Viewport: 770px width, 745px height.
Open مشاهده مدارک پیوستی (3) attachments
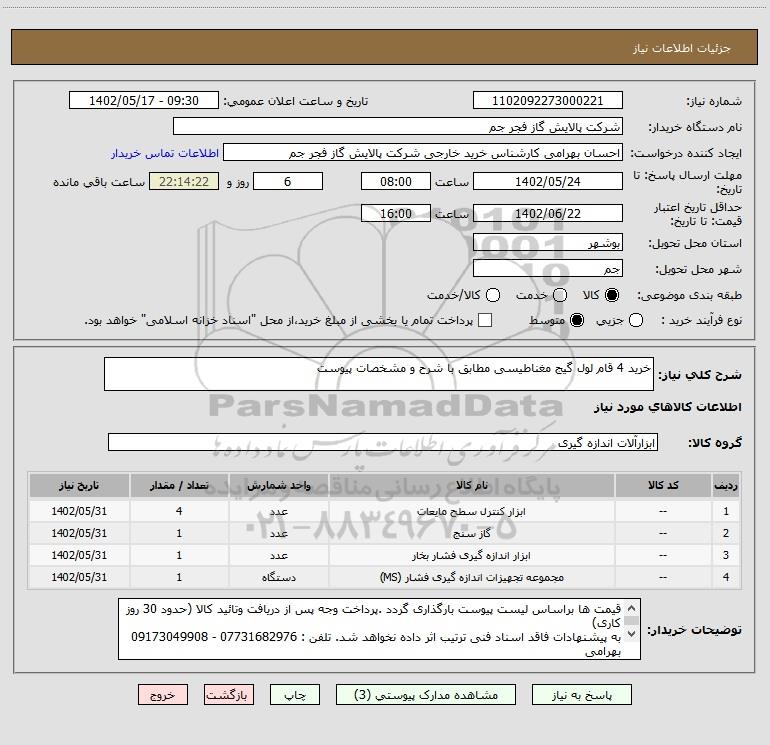pos(426,695)
